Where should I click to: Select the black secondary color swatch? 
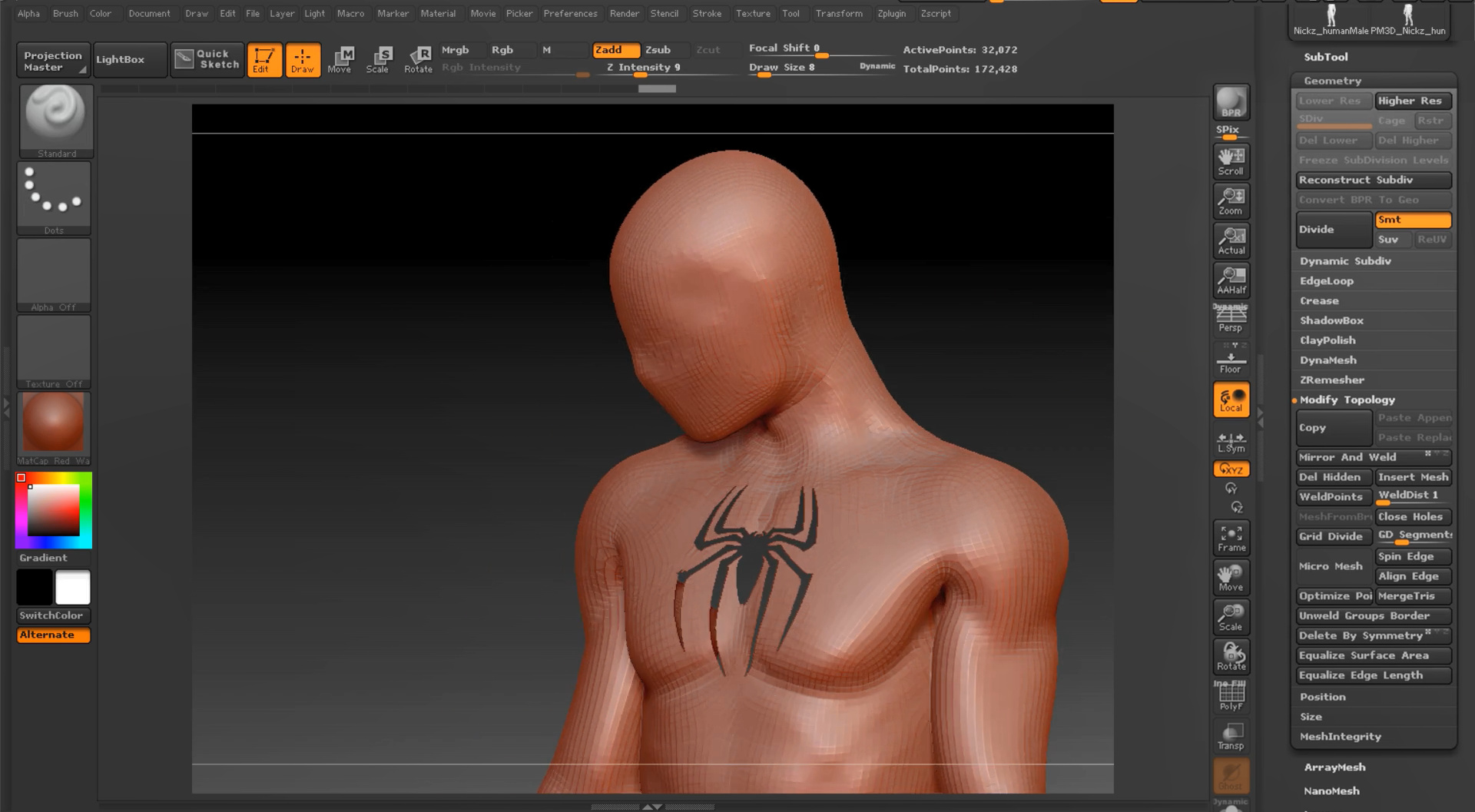tap(35, 588)
